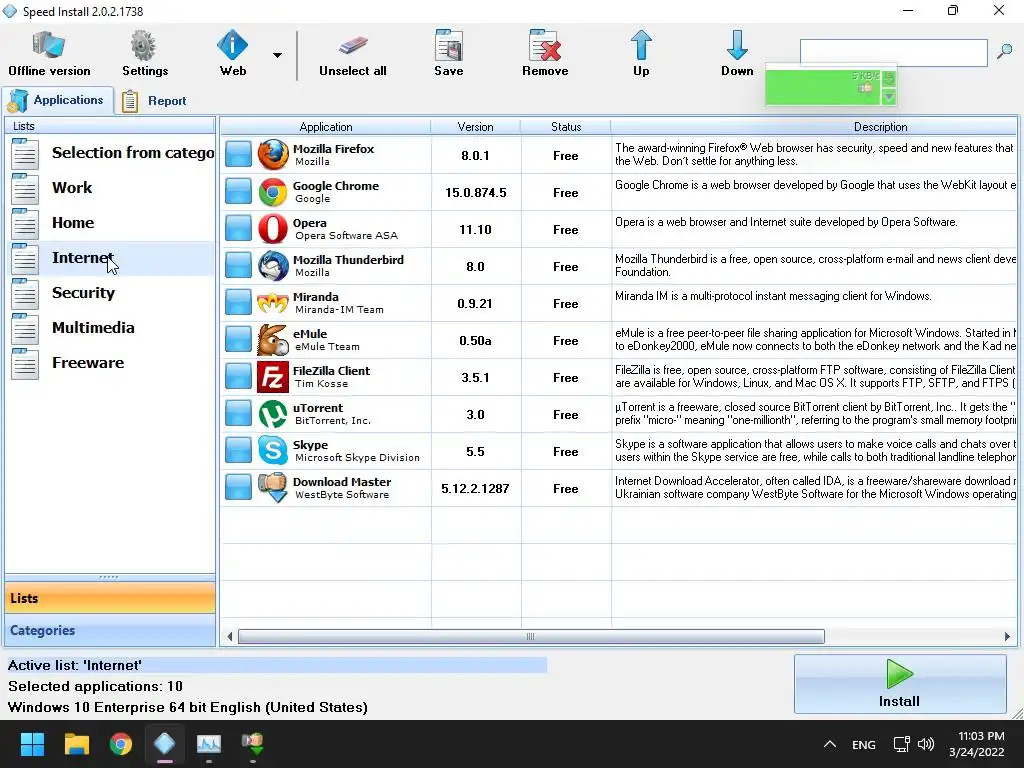Click the eMule donkey icon

pos(273,340)
